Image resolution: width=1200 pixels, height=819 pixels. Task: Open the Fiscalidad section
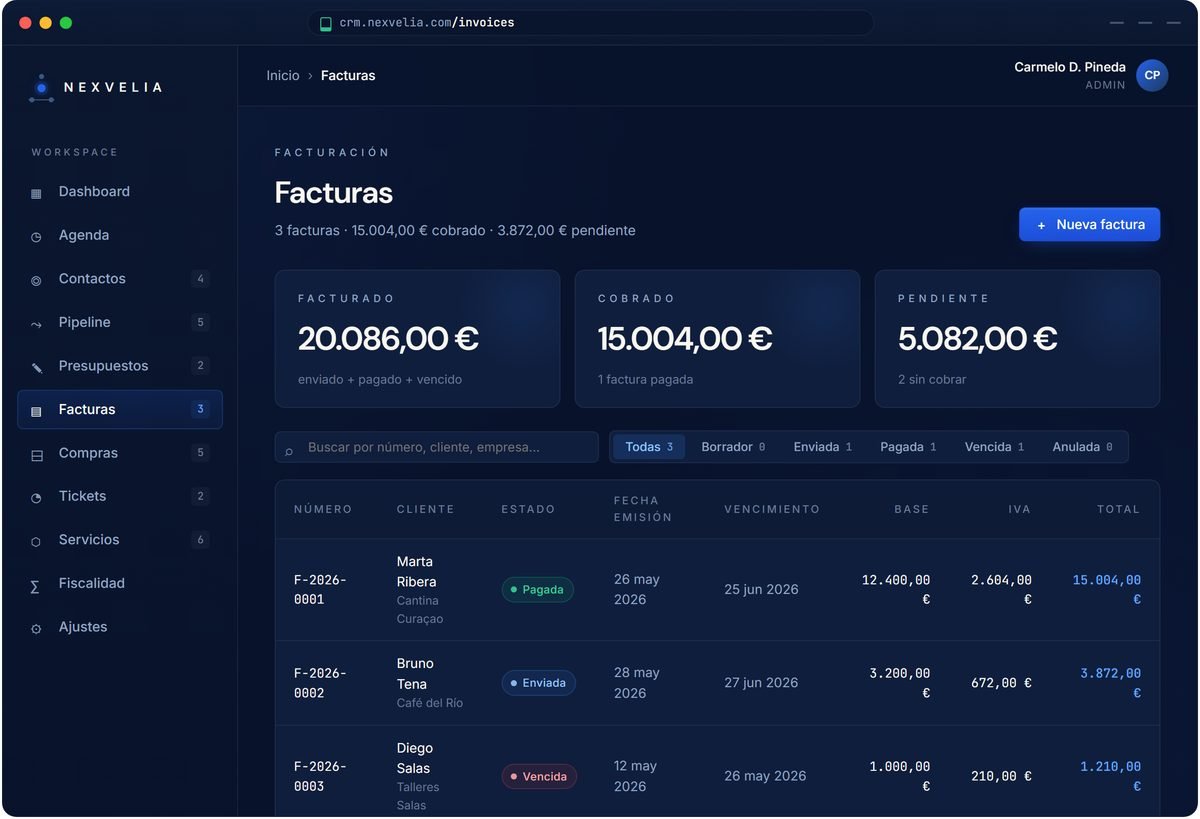[120, 583]
